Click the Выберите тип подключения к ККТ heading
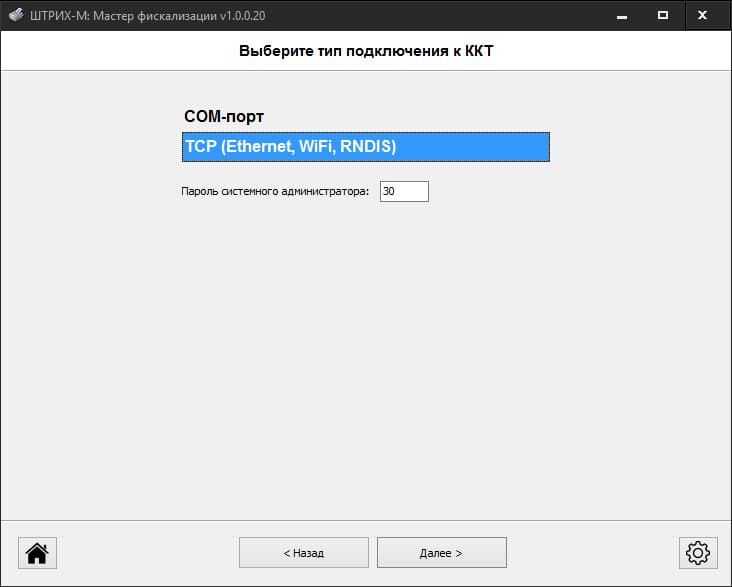The width and height of the screenshot is (732, 587). click(x=366, y=50)
